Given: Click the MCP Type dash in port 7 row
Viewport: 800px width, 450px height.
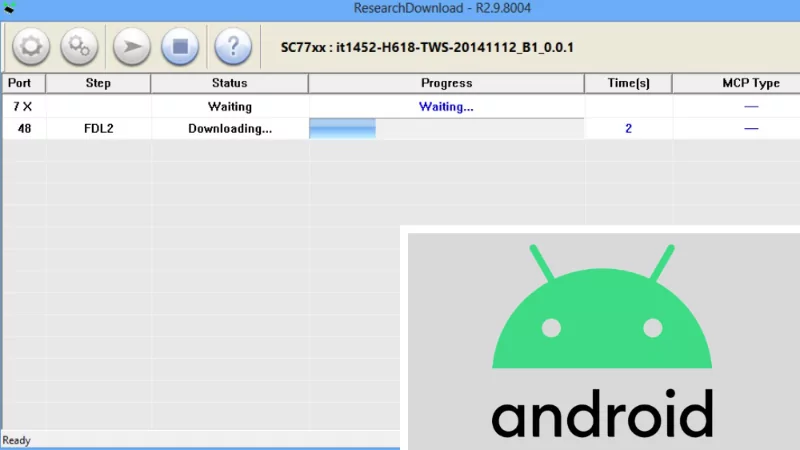Looking at the screenshot, I should pyautogui.click(x=751, y=107).
